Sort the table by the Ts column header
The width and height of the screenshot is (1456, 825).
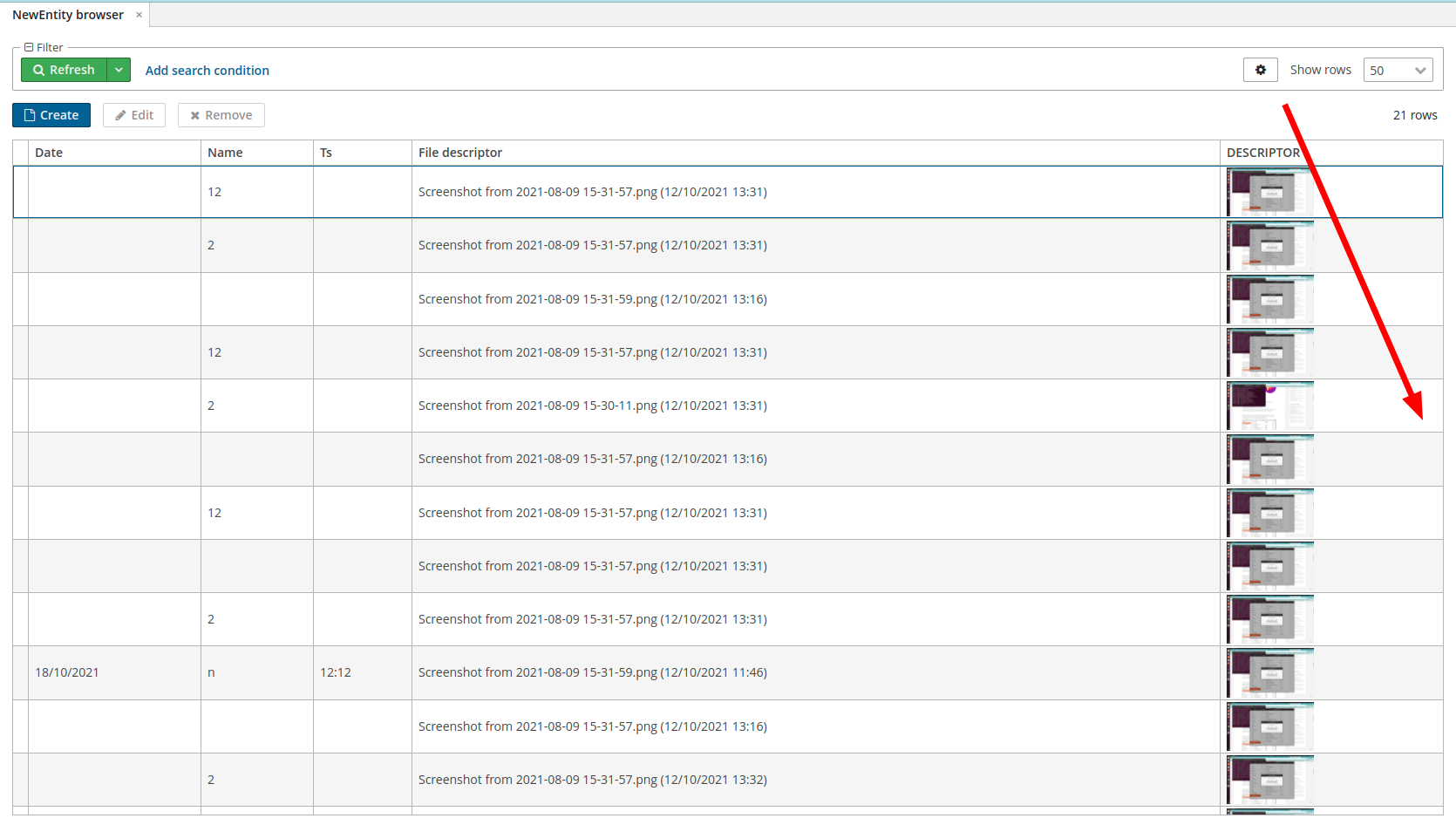pos(326,152)
